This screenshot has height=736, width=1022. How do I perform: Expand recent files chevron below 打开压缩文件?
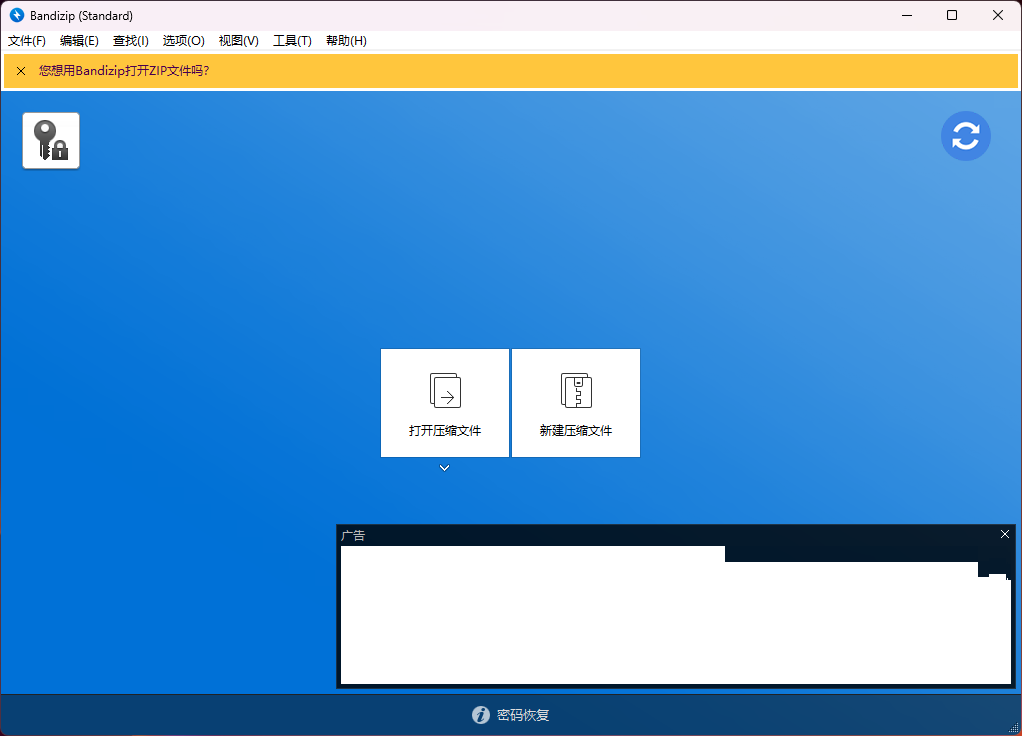(445, 468)
